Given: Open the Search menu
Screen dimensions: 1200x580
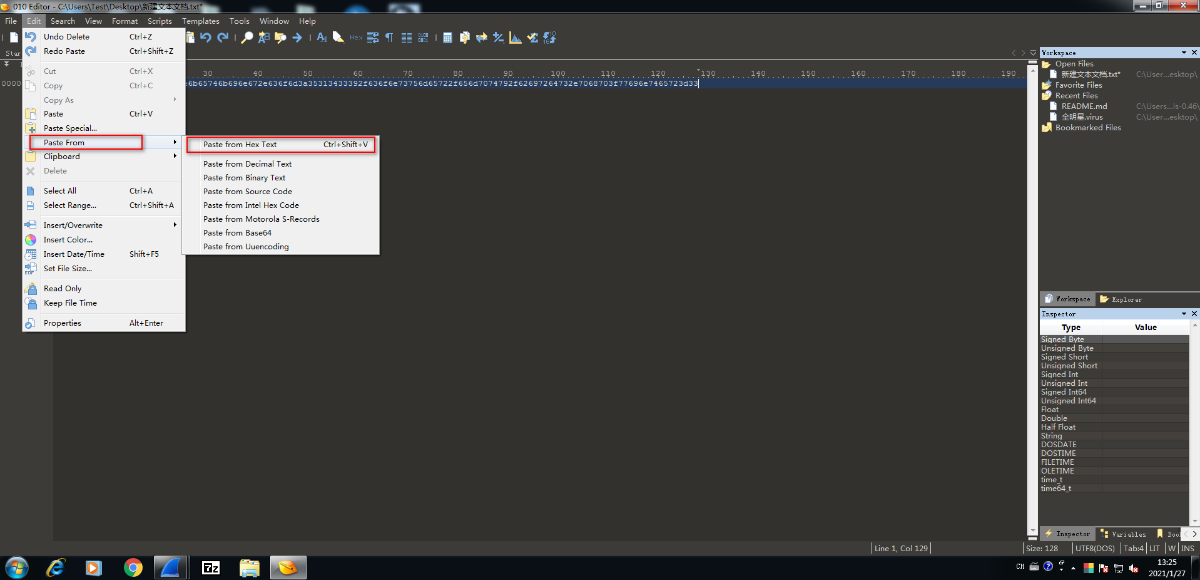Looking at the screenshot, I should [62, 21].
